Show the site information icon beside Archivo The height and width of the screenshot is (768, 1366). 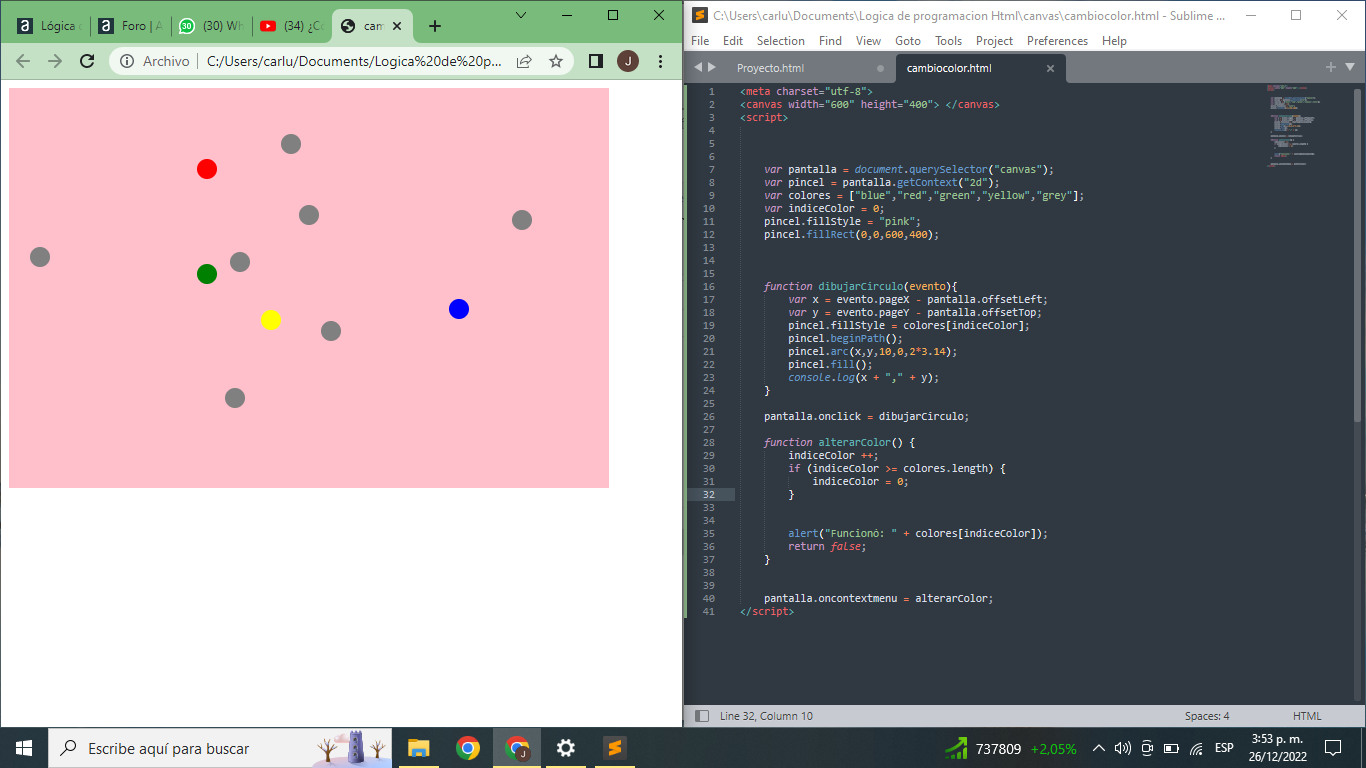pos(127,61)
